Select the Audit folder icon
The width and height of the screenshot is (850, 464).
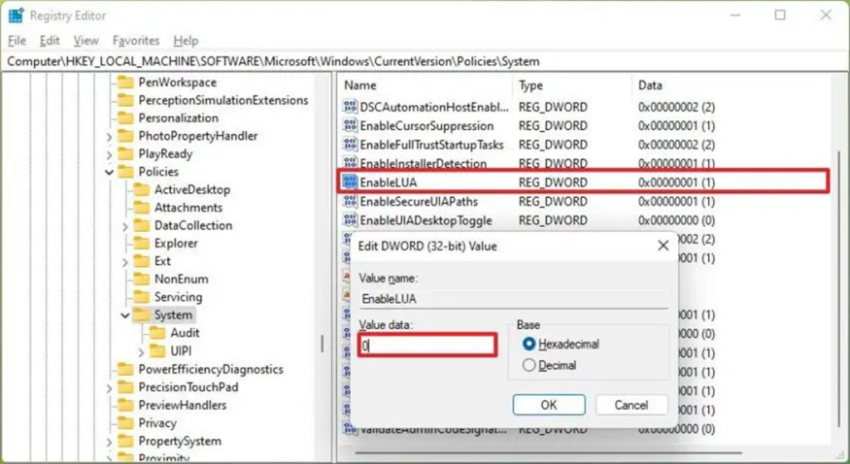pyautogui.click(x=157, y=333)
